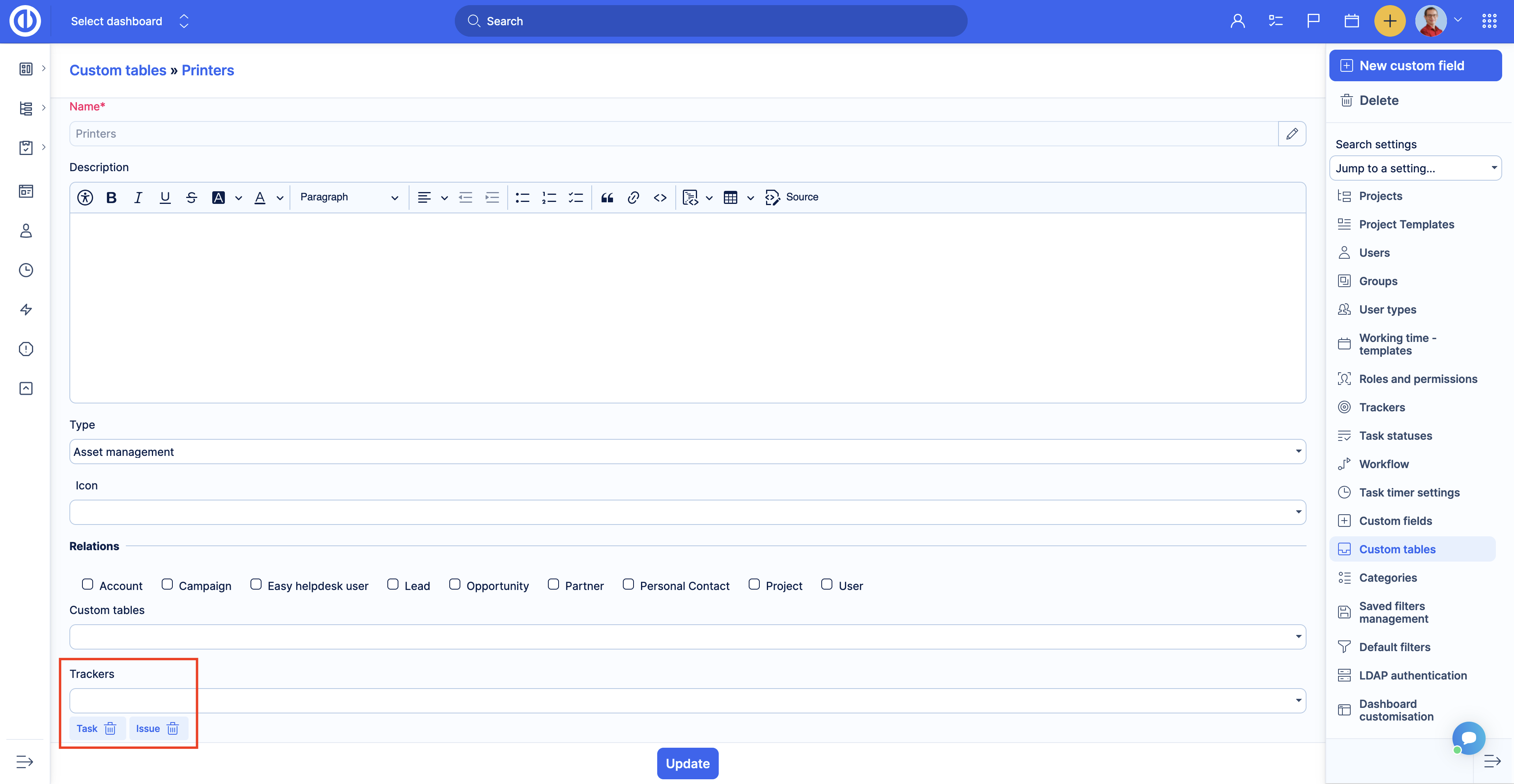The width and height of the screenshot is (1514, 784).
Task: Open the apps grid menu
Action: 1489,21
